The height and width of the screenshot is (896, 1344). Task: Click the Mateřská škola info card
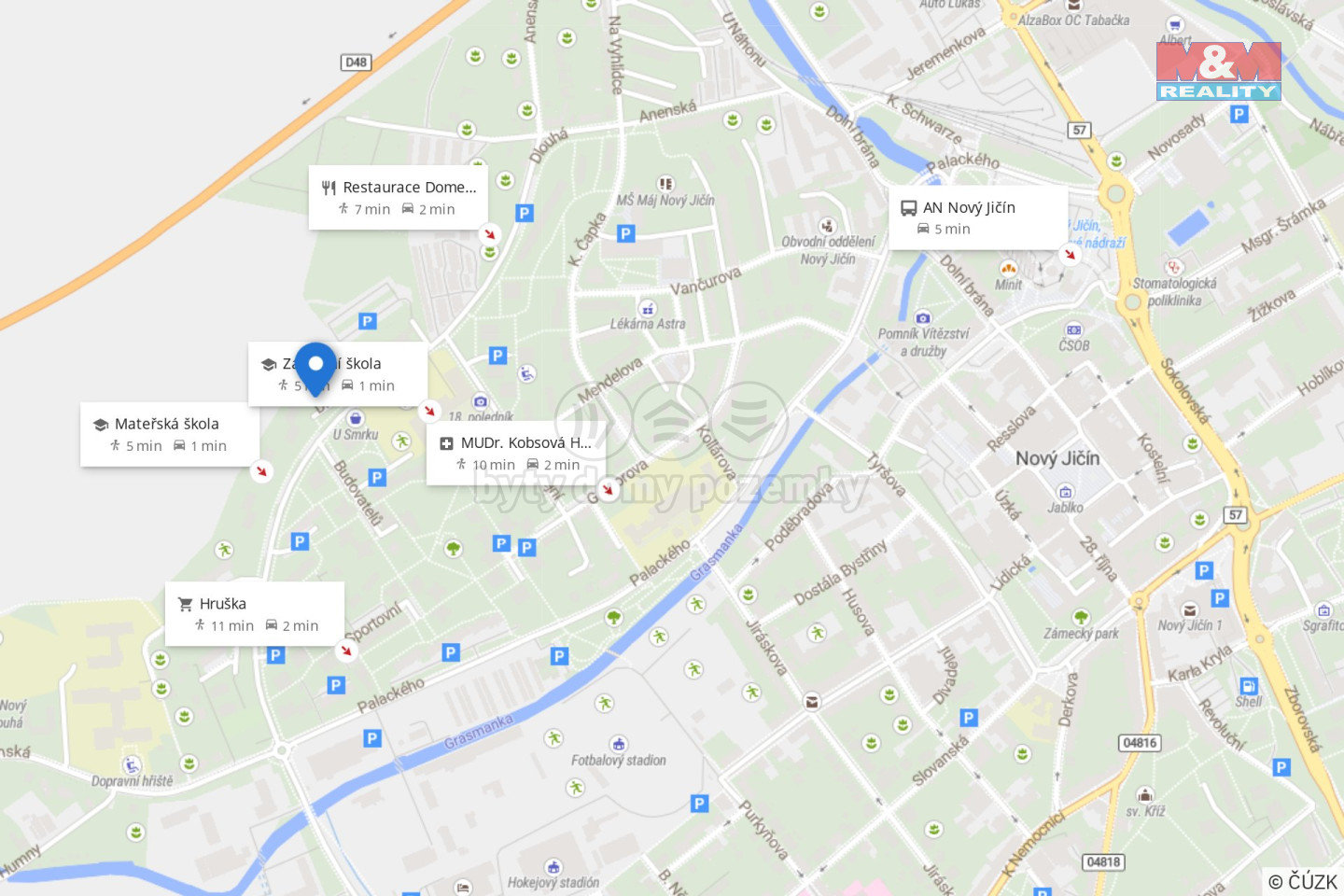170,434
